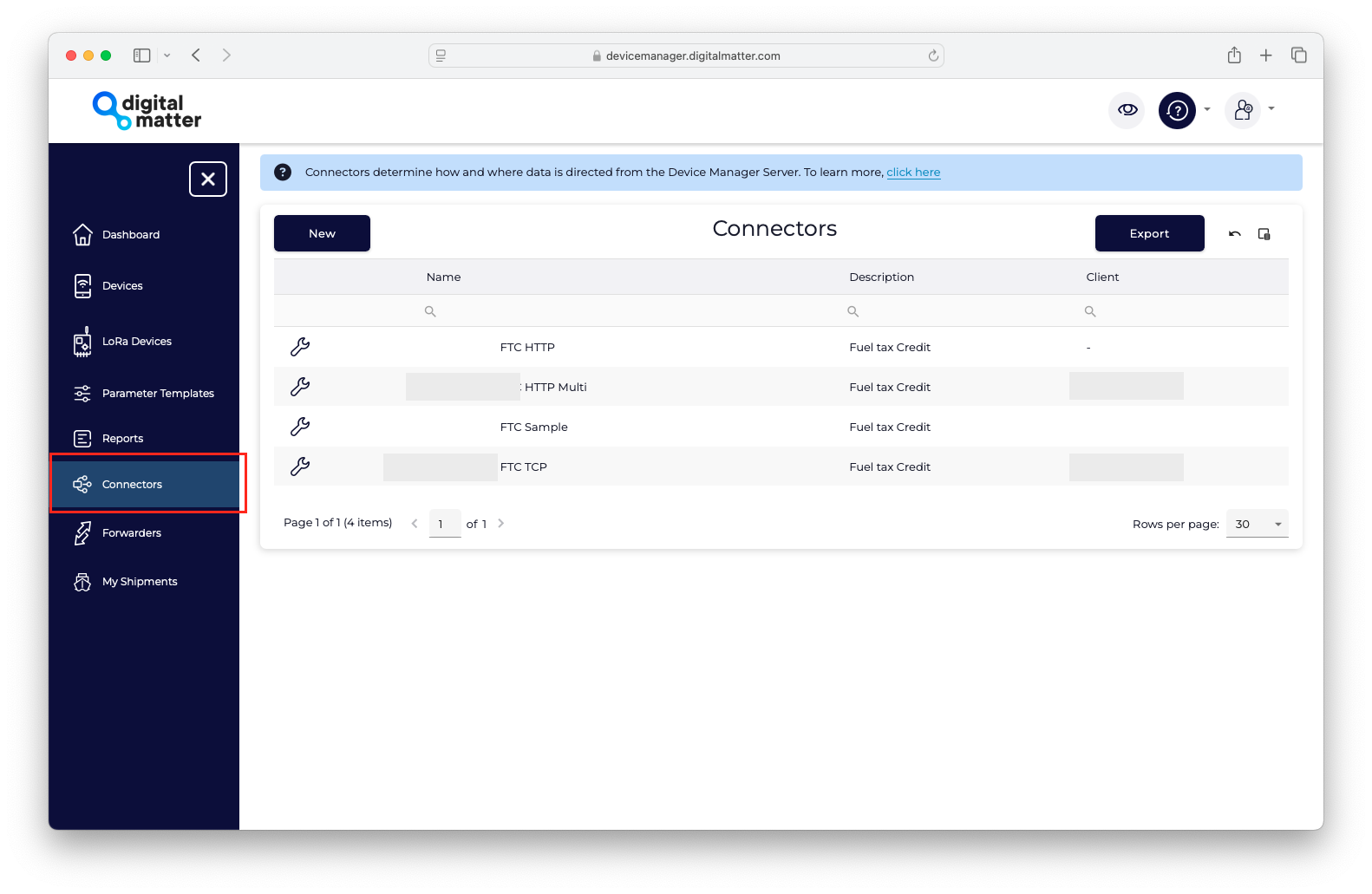Click Fuel tax Credit in FTC Sample row

pyautogui.click(x=890, y=427)
